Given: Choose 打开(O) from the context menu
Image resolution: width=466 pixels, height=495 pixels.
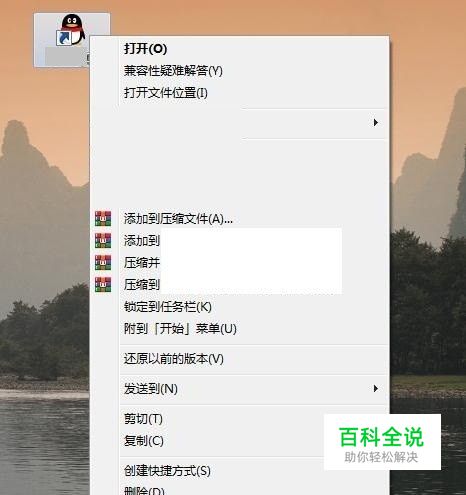Looking at the screenshot, I should click(x=145, y=49).
